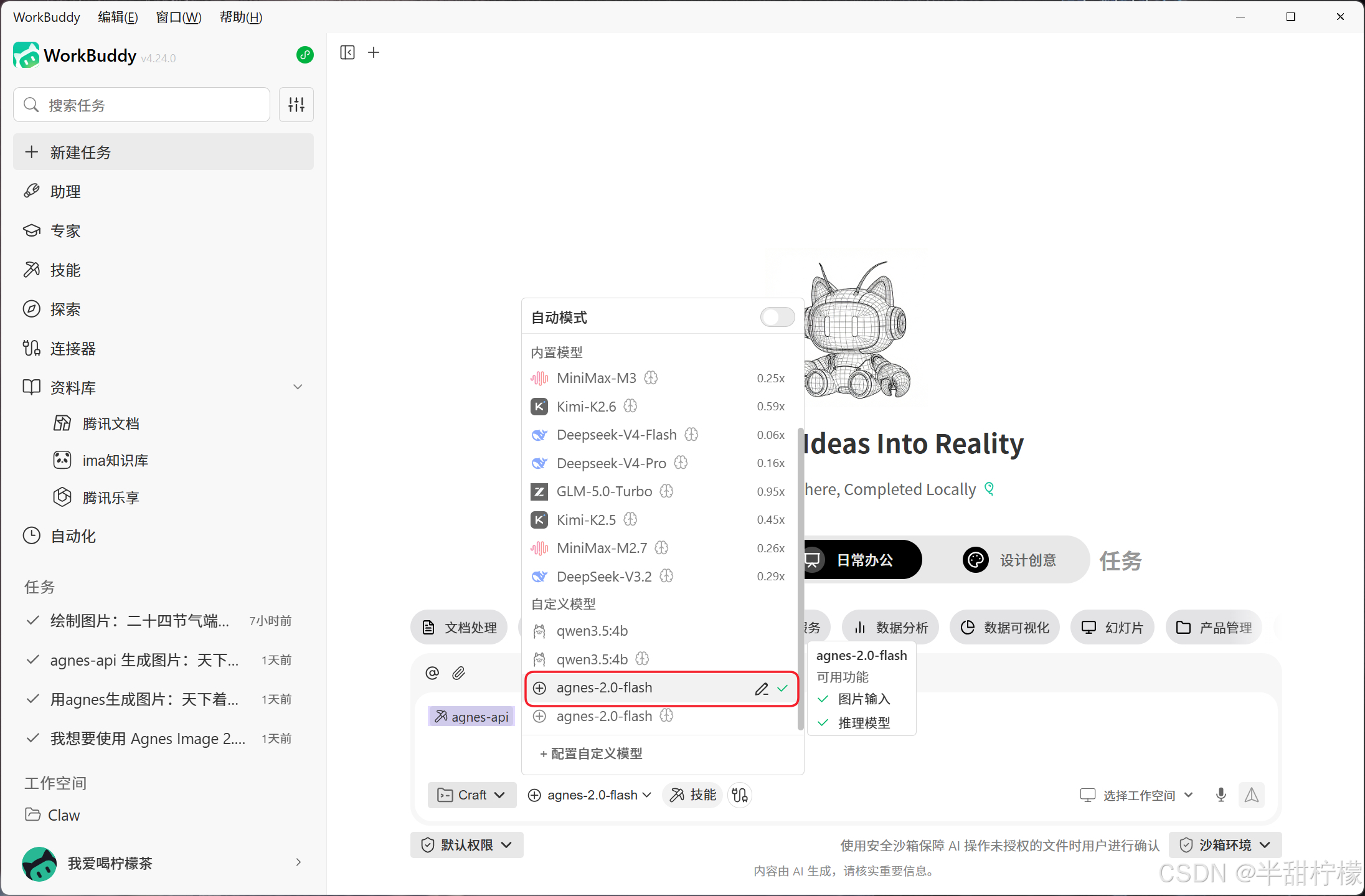Image resolution: width=1365 pixels, height=896 pixels.
Task: Open task 绘制图片：二十四节气端...
Action: (163, 621)
